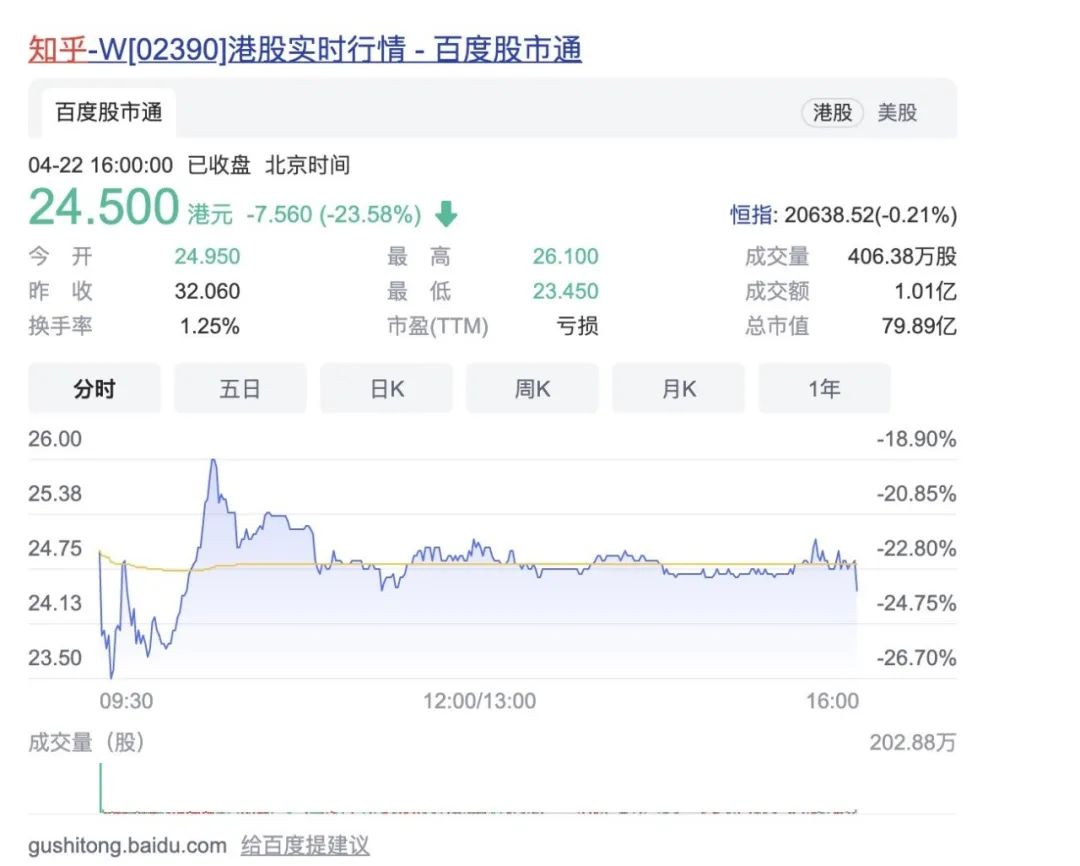Switch to 港股 market toggle
Viewport: 1080px width, 866px height.
click(x=832, y=112)
